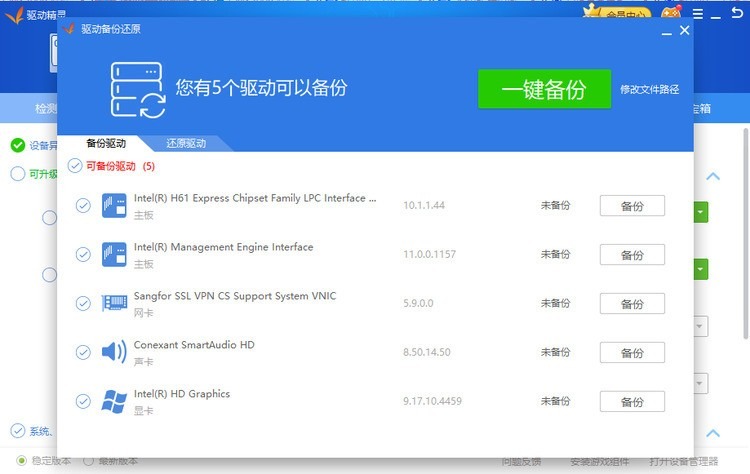750x474 pixels.
Task: Back up the Conexant SmartAudio HD driver
Action: click(x=632, y=353)
